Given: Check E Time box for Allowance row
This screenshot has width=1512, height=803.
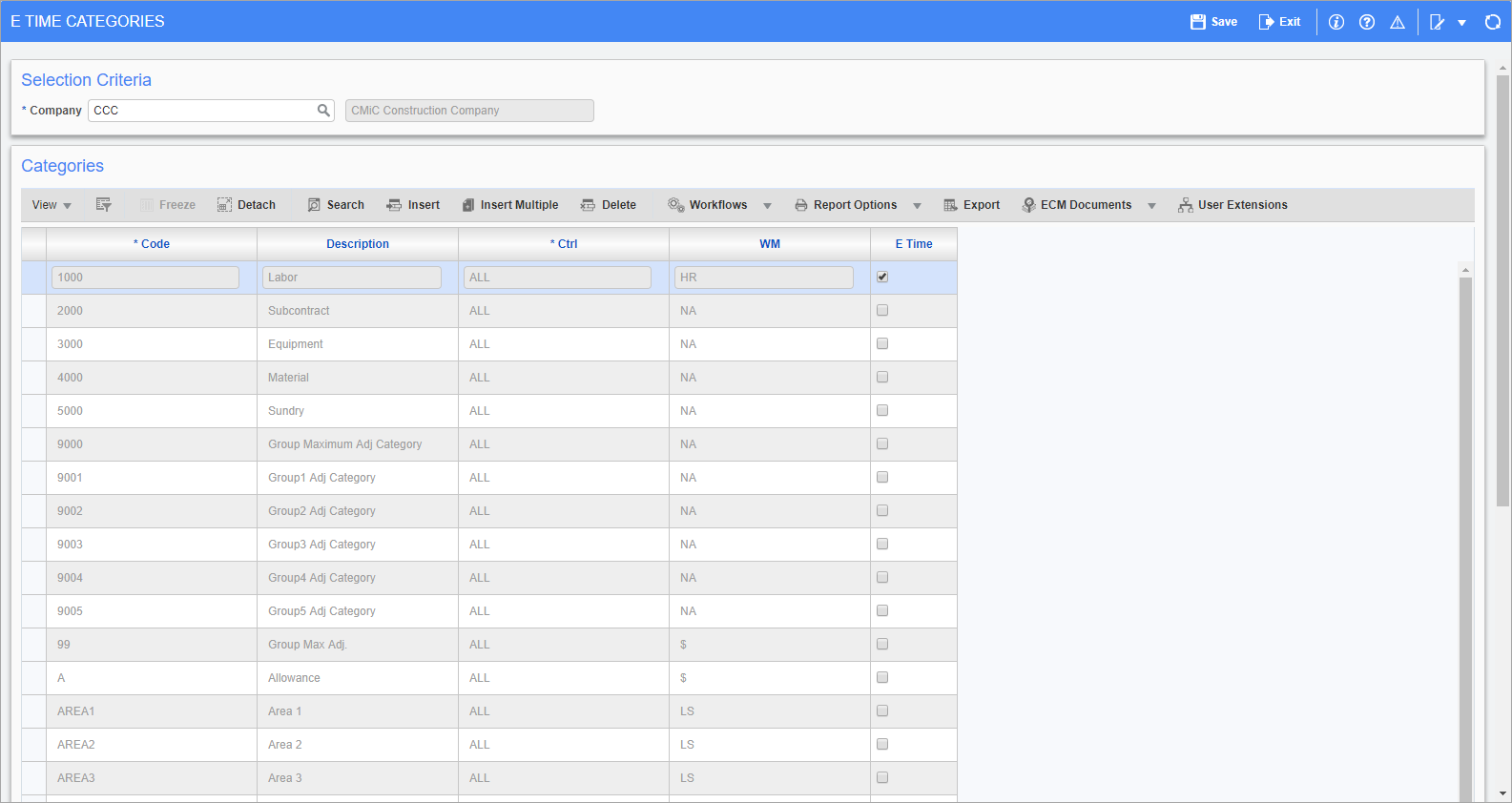Looking at the screenshot, I should [x=882, y=677].
